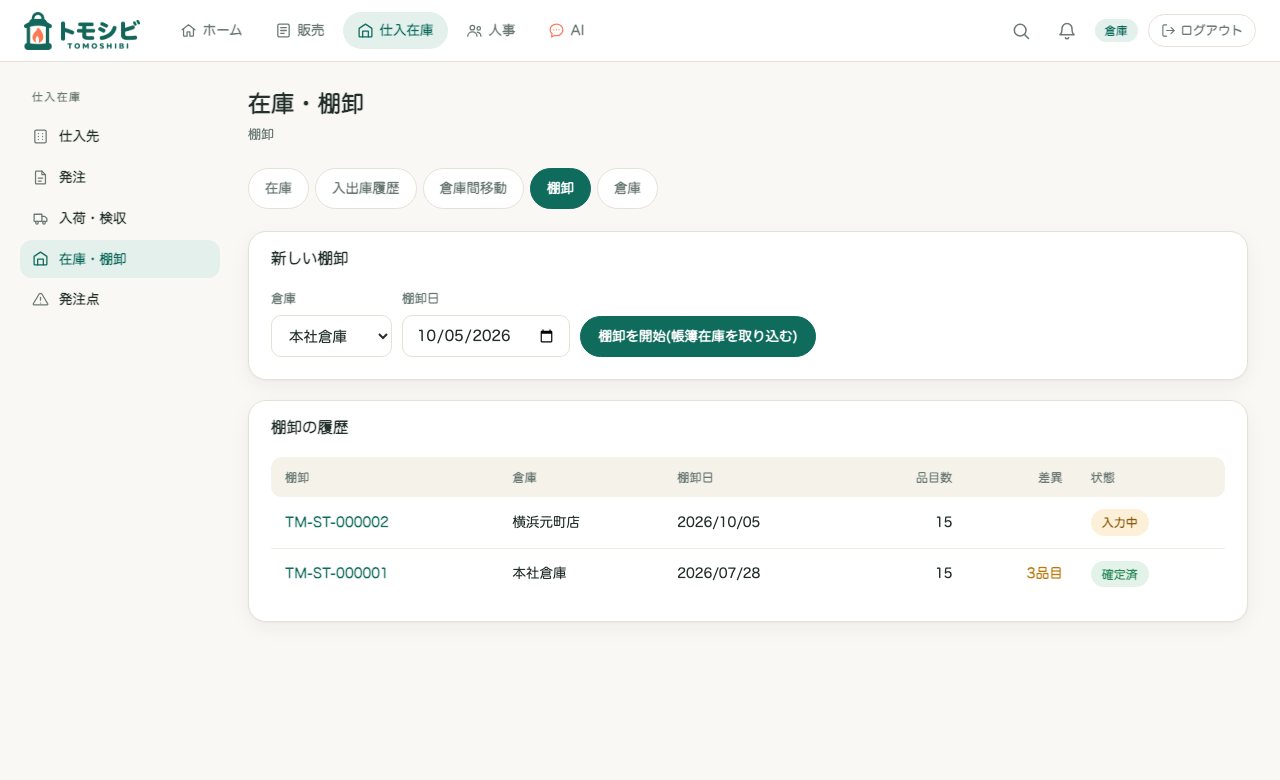Click the 品目数 column header
This screenshot has width=1280, height=780.
tap(934, 478)
